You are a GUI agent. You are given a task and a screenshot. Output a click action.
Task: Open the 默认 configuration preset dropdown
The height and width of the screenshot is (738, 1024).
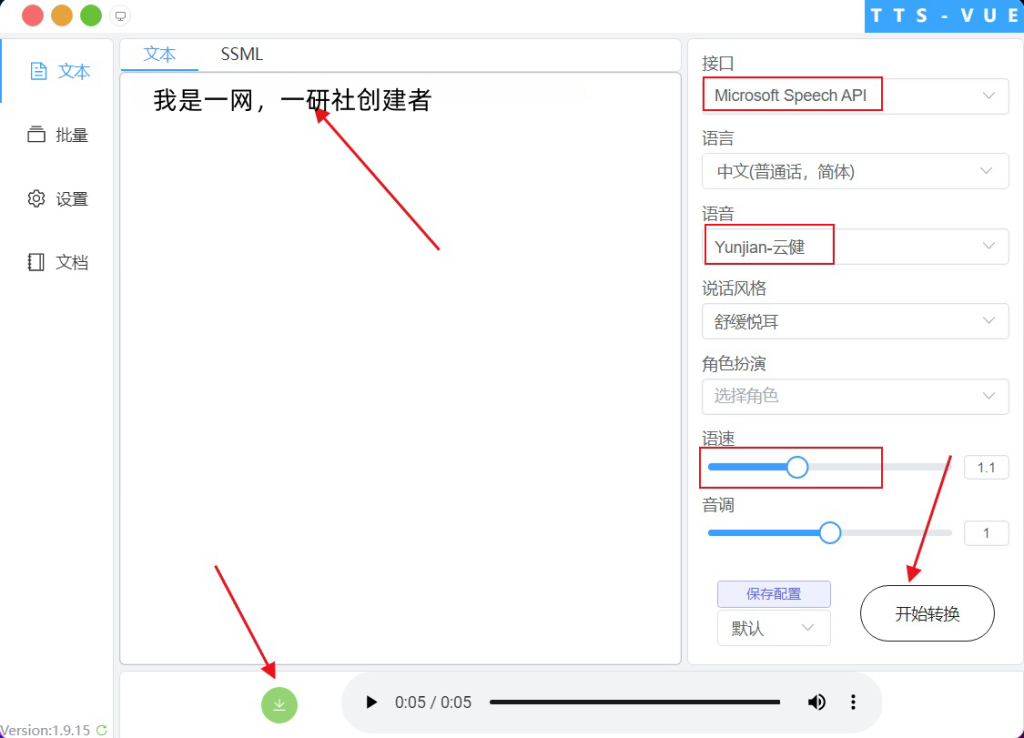773,628
